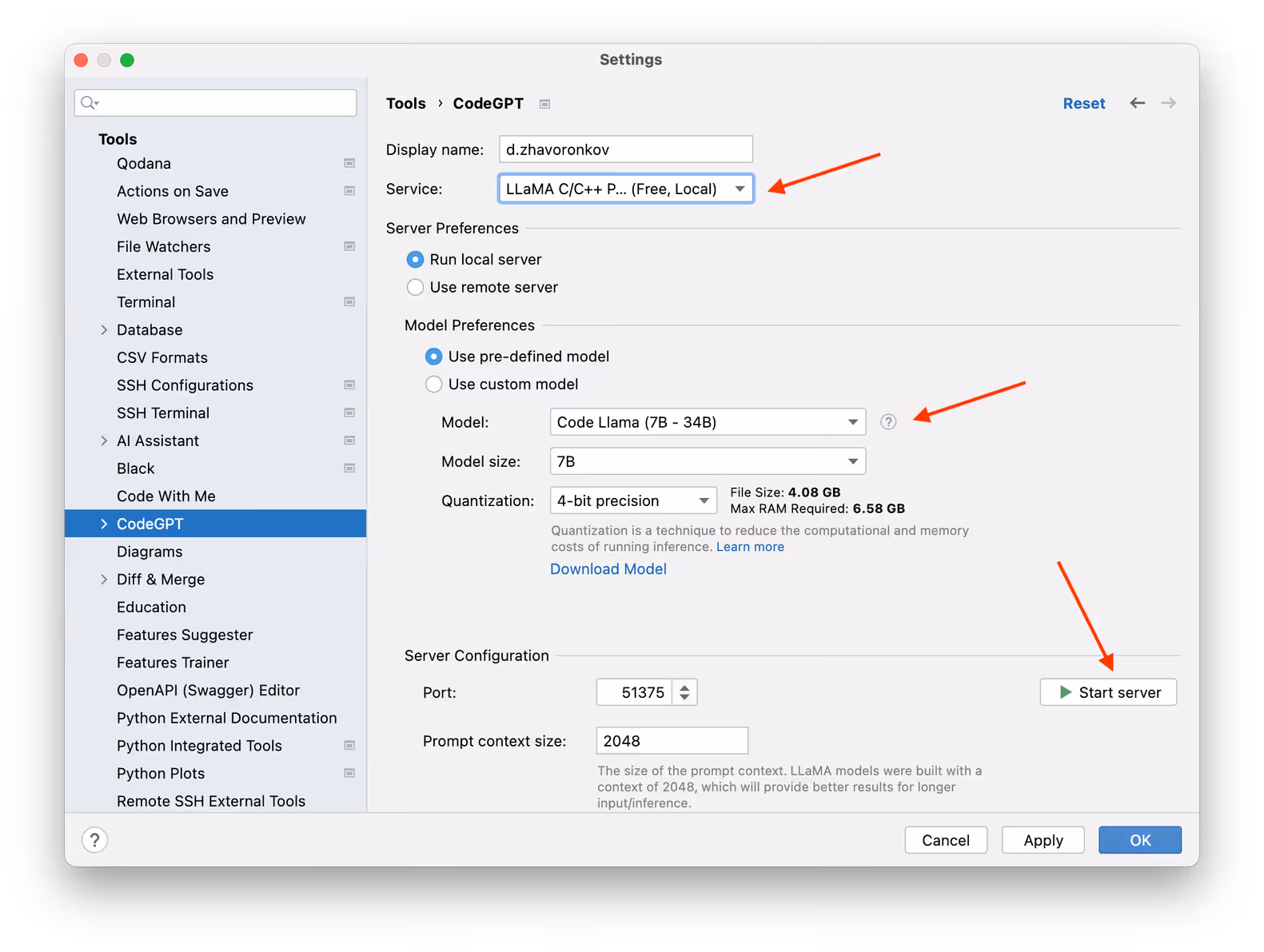The image size is (1264, 952).
Task: Open Diagrams settings page
Action: [x=150, y=552]
